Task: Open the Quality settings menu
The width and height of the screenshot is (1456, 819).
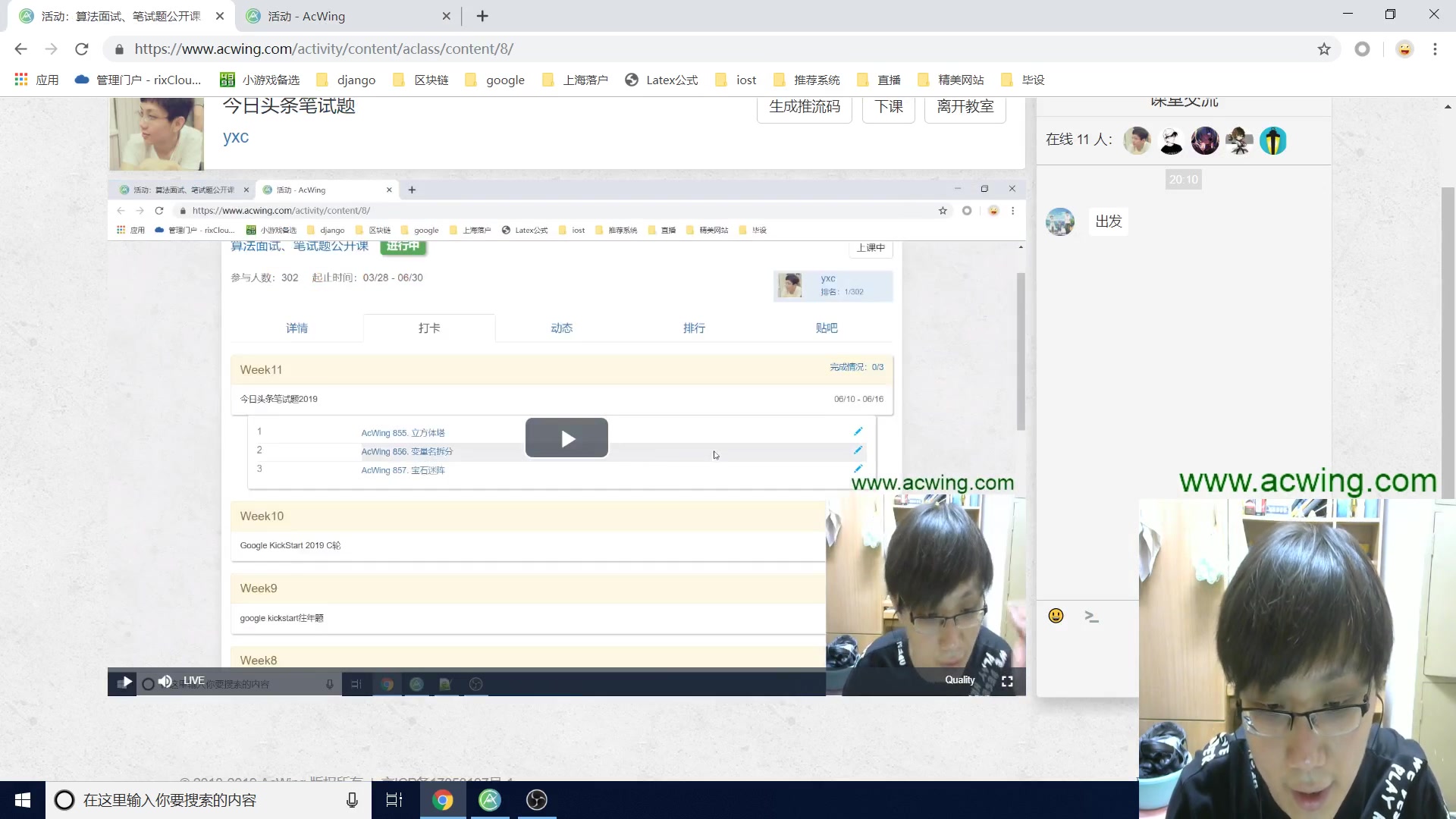Action: pos(960,680)
